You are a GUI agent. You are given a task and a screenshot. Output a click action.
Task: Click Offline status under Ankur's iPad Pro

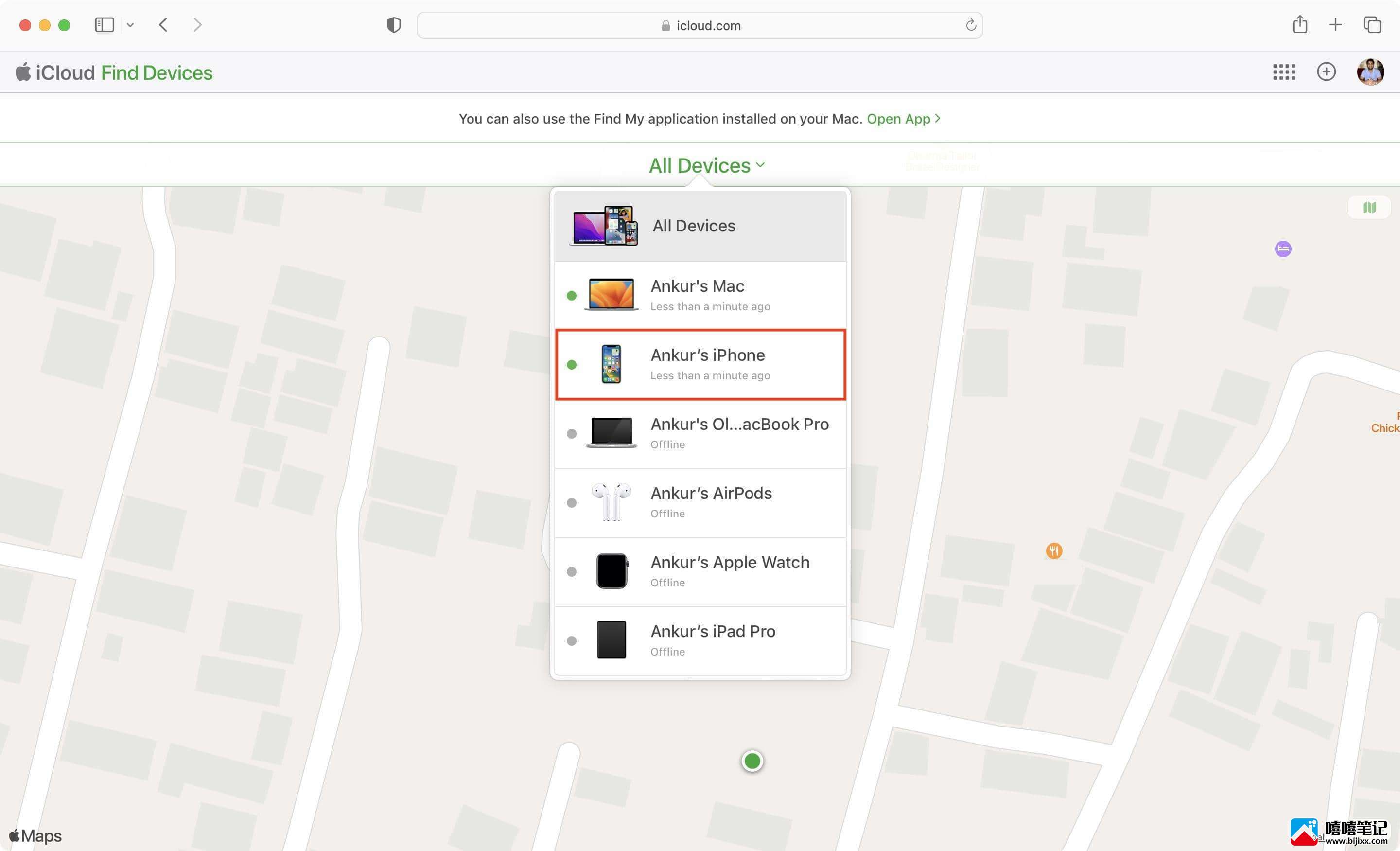coord(667,652)
